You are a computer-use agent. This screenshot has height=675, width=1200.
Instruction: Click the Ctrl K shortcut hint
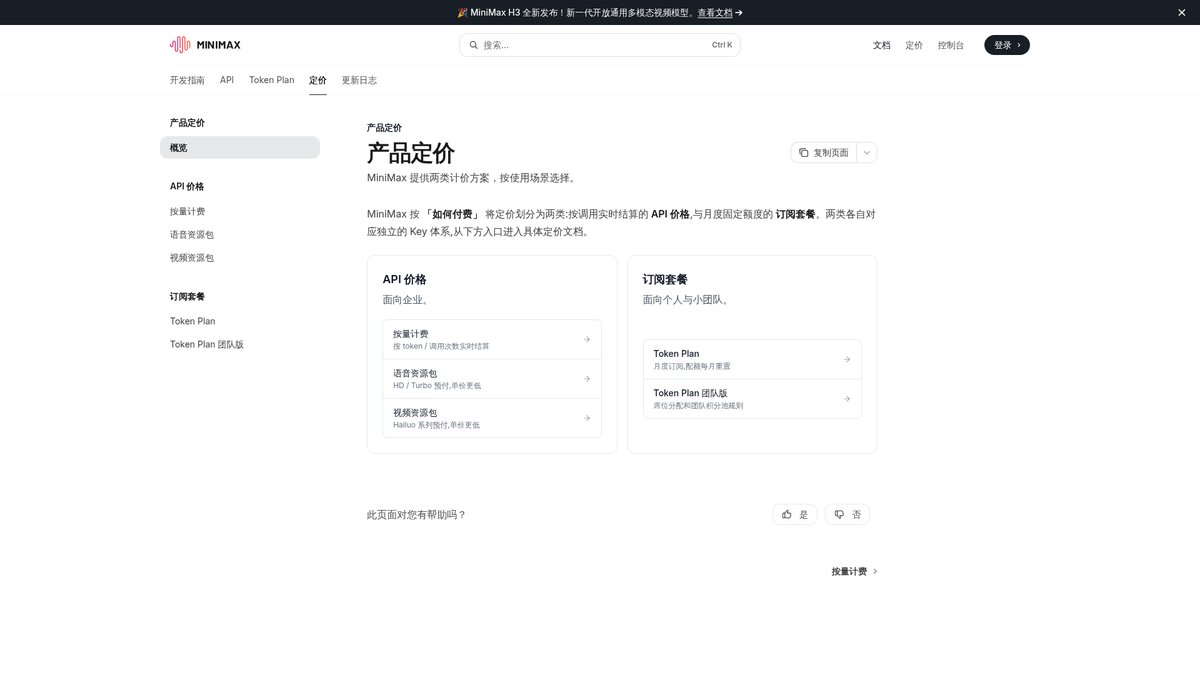[x=722, y=45]
